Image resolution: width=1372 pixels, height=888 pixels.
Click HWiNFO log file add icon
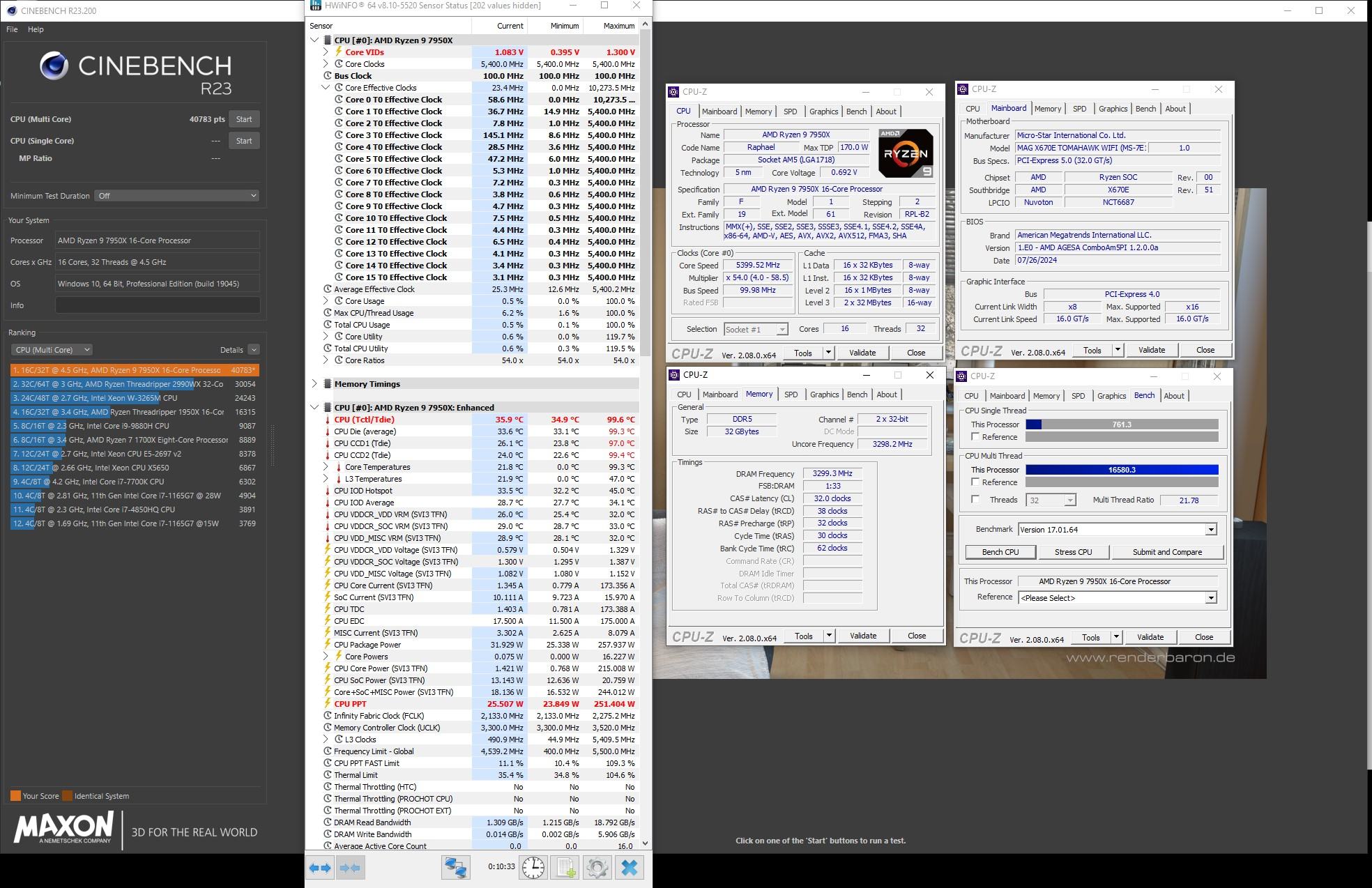(x=565, y=868)
